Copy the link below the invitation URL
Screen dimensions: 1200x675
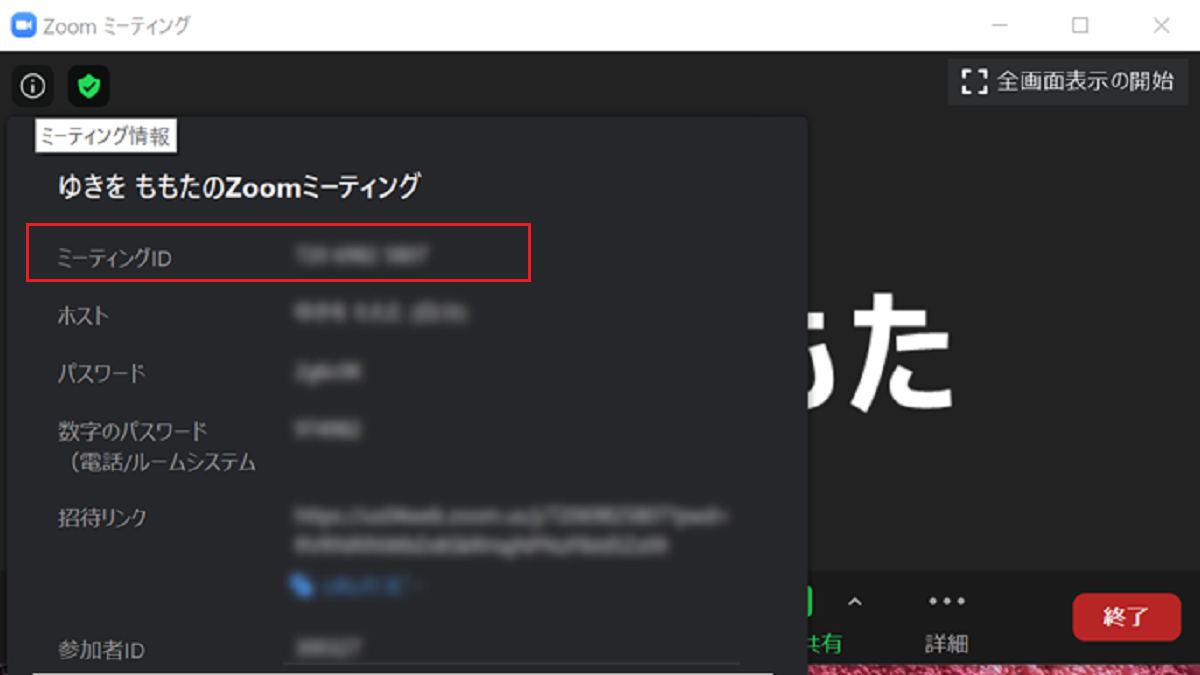click(358, 586)
